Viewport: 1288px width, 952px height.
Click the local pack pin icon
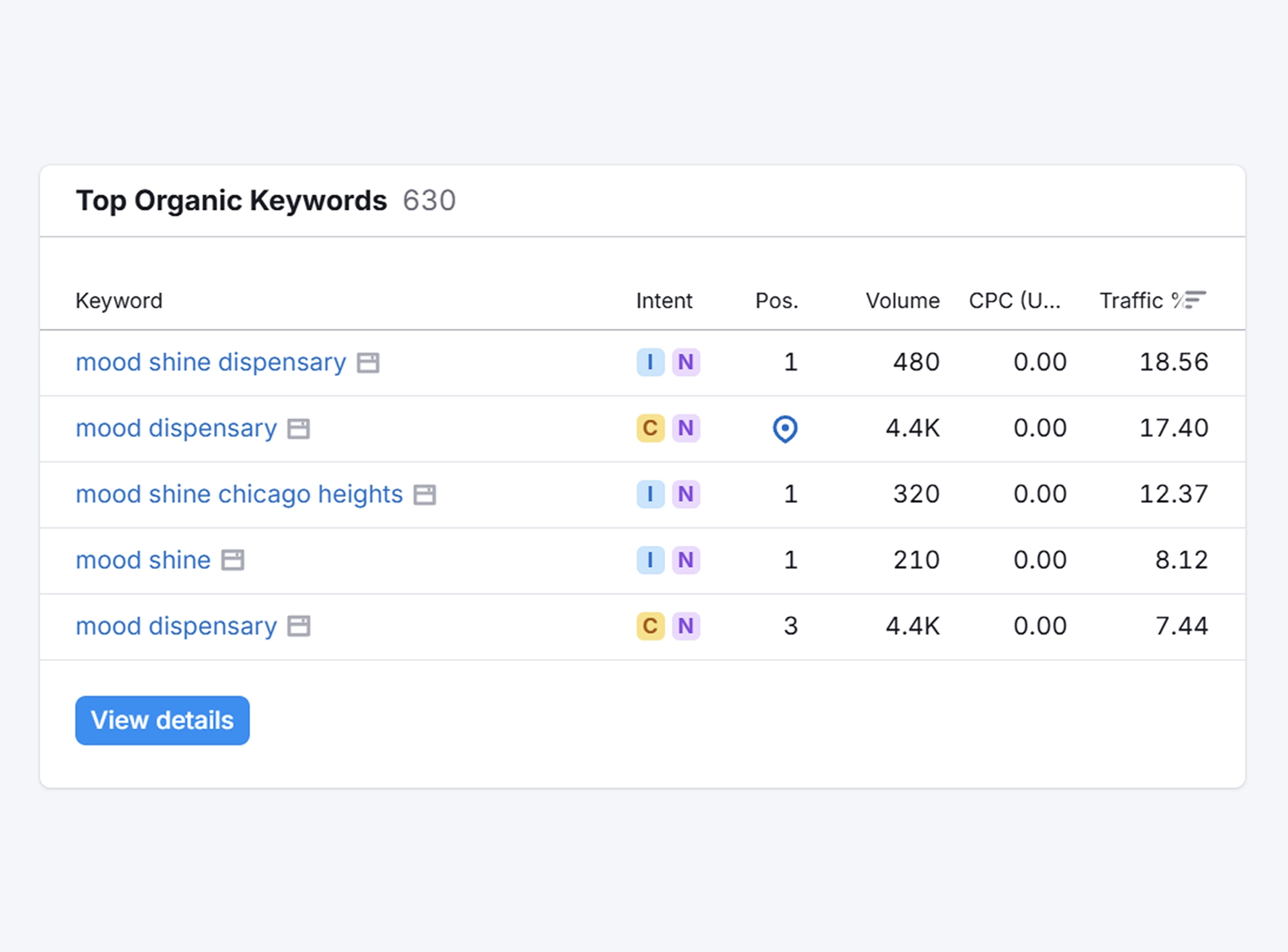[785, 429]
